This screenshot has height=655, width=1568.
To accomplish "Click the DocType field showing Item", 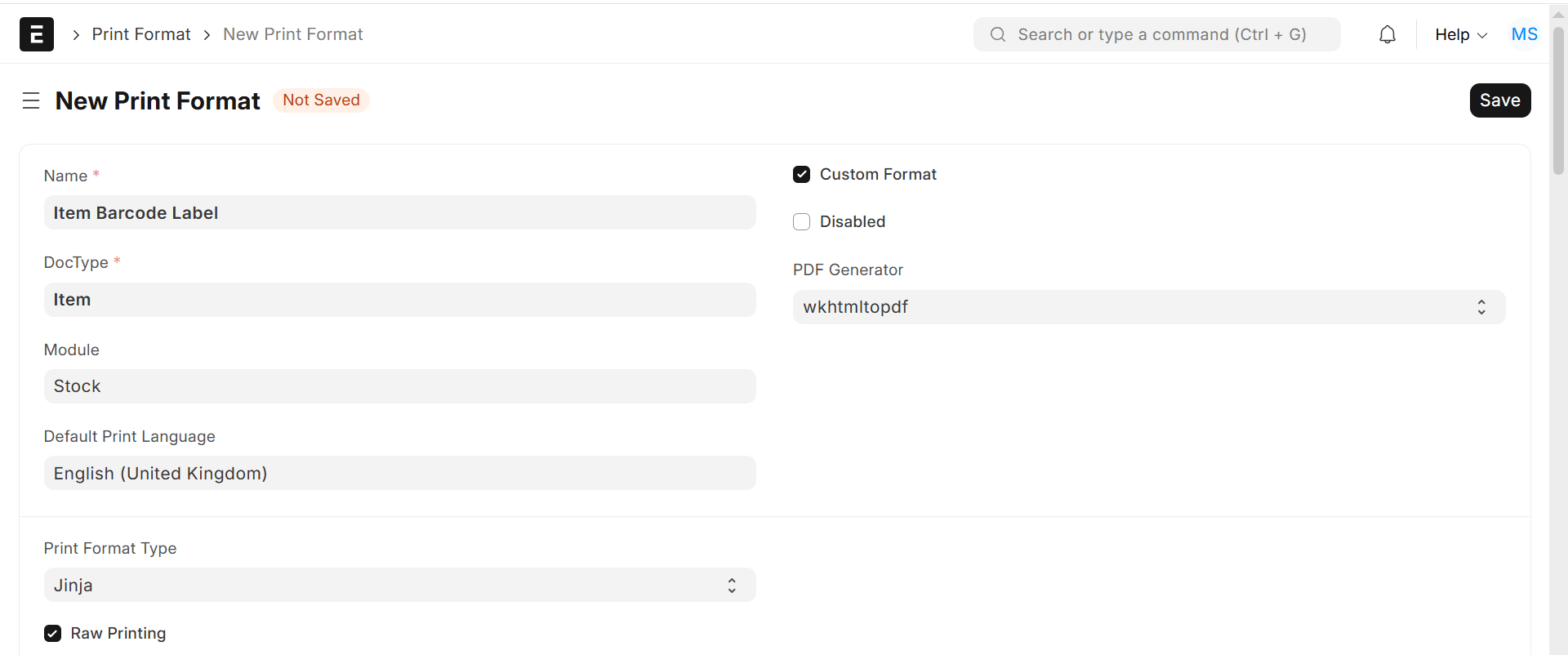I will (399, 300).
